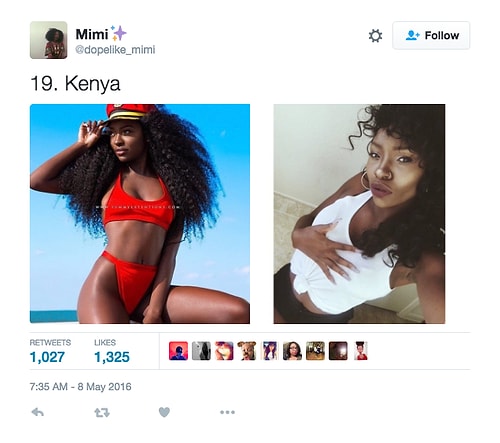Click the dog face liker avatar

tap(247, 351)
